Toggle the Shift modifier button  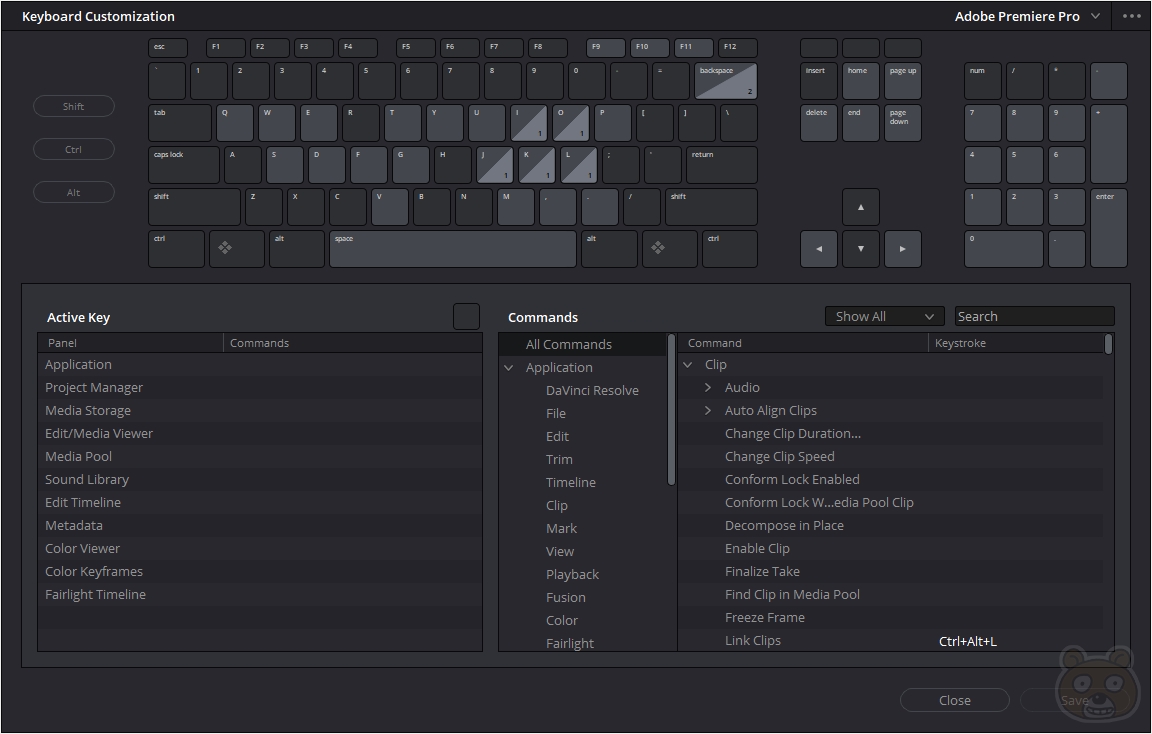tap(73, 107)
